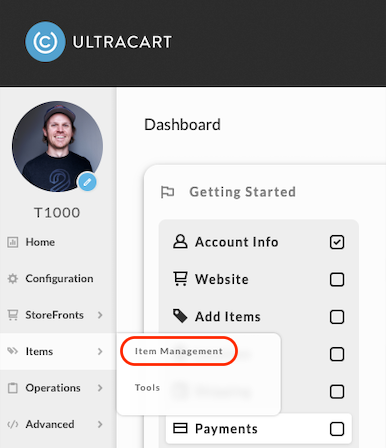Screen dimensions: 386x448
Task: Check the Add Items checkbox
Action: tap(337, 317)
